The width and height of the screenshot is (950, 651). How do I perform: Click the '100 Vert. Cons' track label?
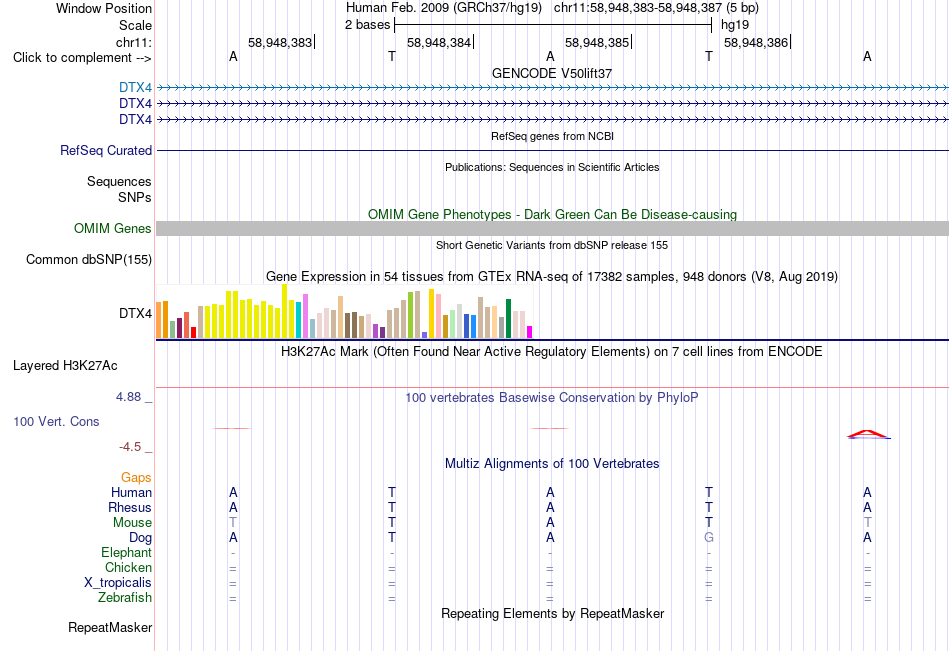pyautogui.click(x=56, y=421)
